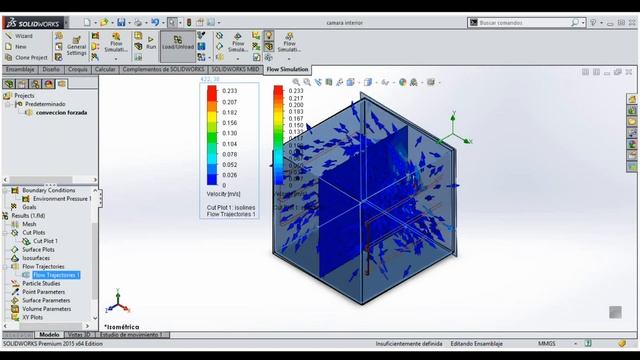
Task: Select Particle Studies item
Action: tap(41, 284)
